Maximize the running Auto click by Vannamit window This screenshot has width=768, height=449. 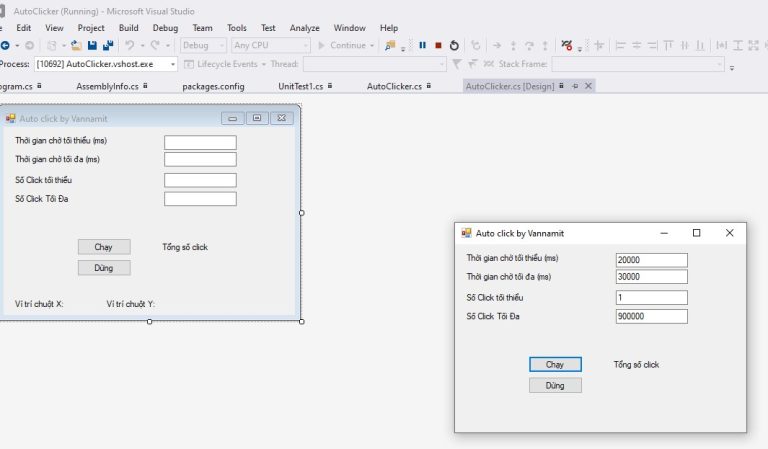696,233
